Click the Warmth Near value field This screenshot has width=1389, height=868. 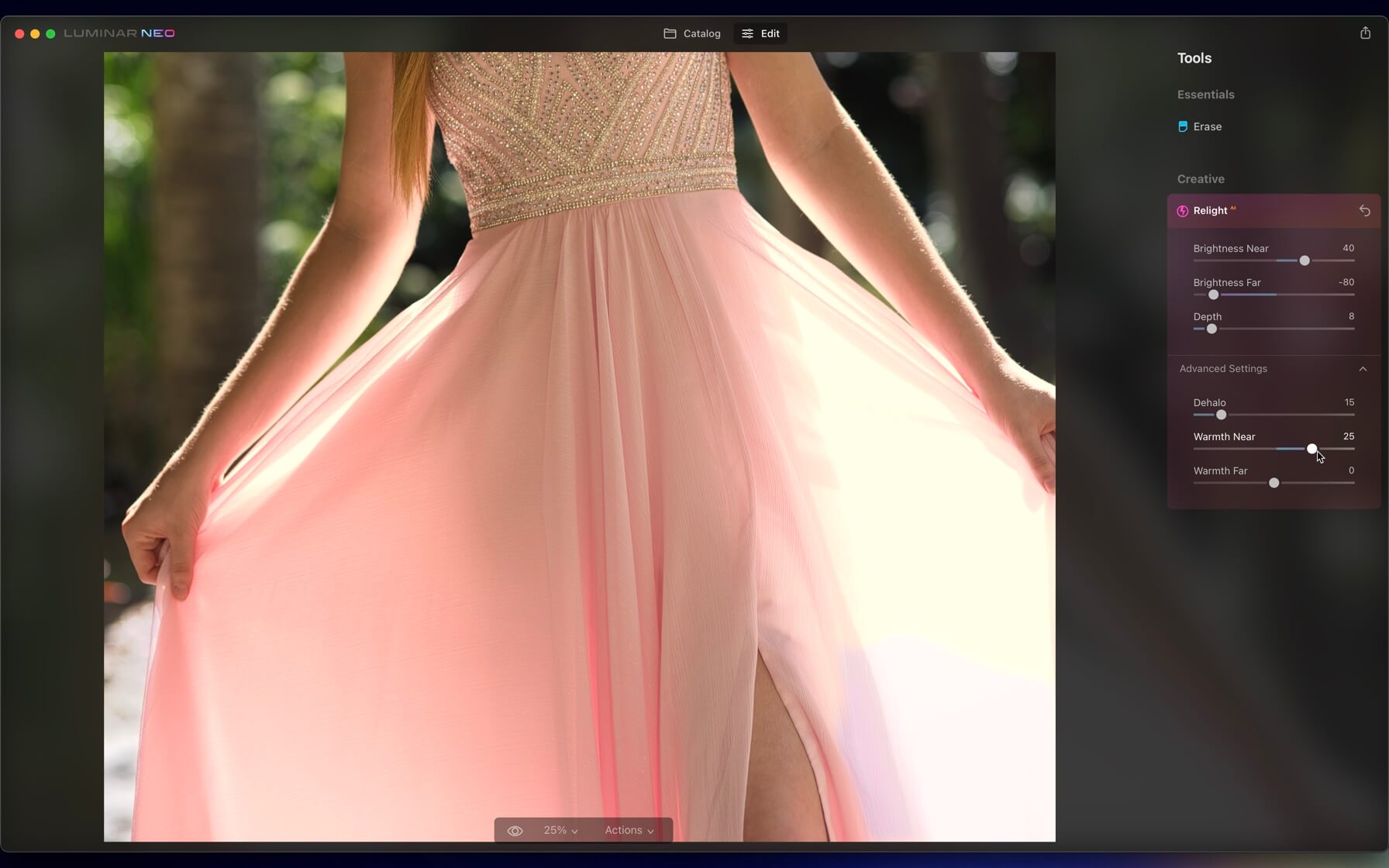click(x=1348, y=437)
